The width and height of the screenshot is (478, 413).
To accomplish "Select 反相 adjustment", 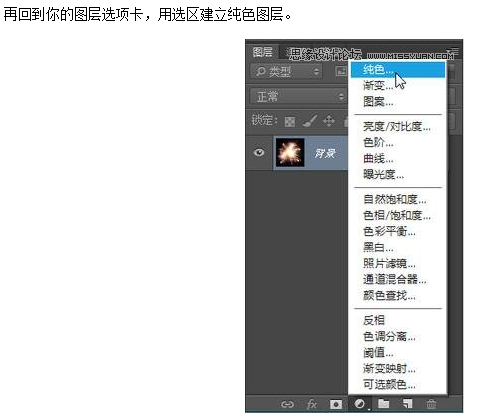I will pos(398,320).
